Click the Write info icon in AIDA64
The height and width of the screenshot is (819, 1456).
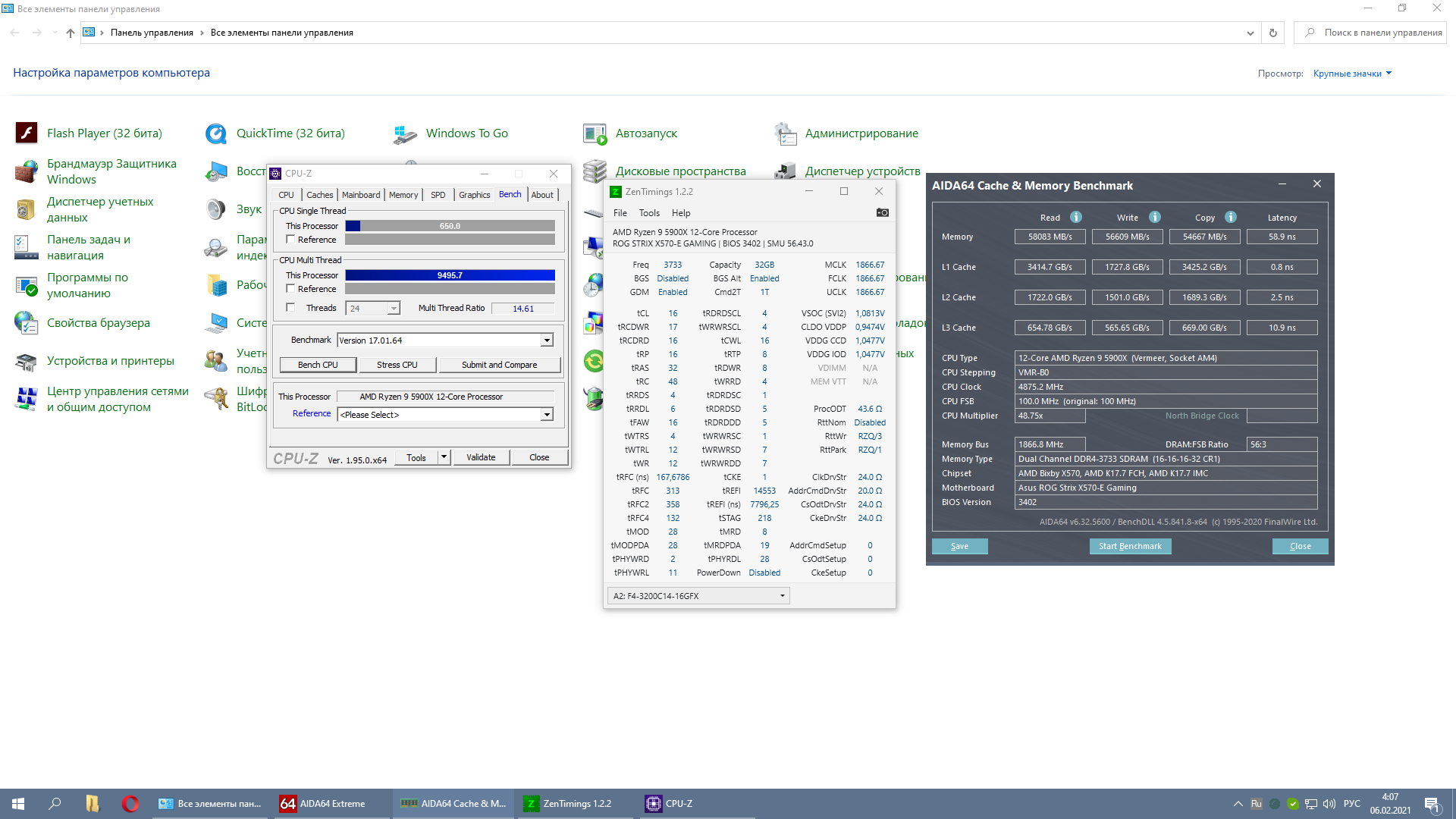pyautogui.click(x=1154, y=217)
